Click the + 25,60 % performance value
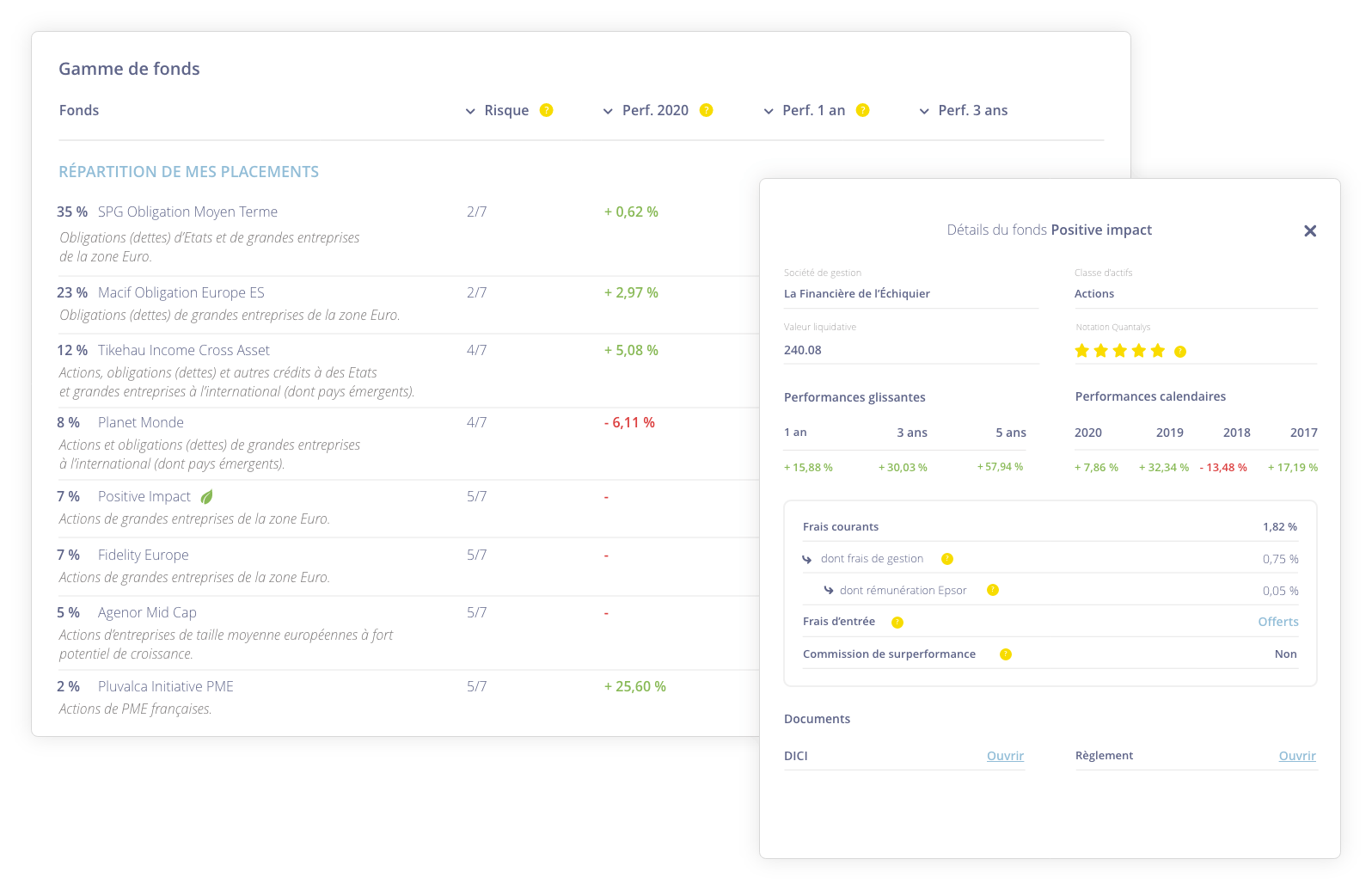The image size is (1372, 890). click(635, 686)
